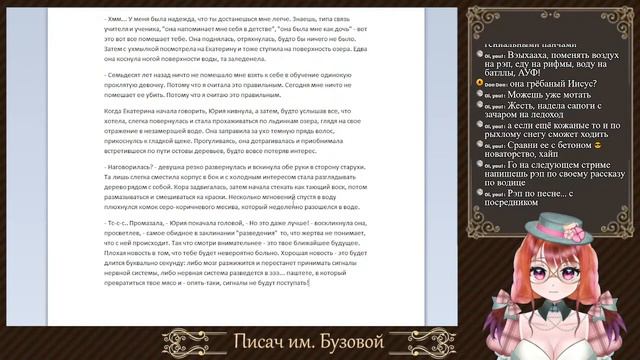The image size is (640, 360).
Task: Click the word "разведения" in quotes in the document
Action: pyautogui.click(x=256, y=233)
